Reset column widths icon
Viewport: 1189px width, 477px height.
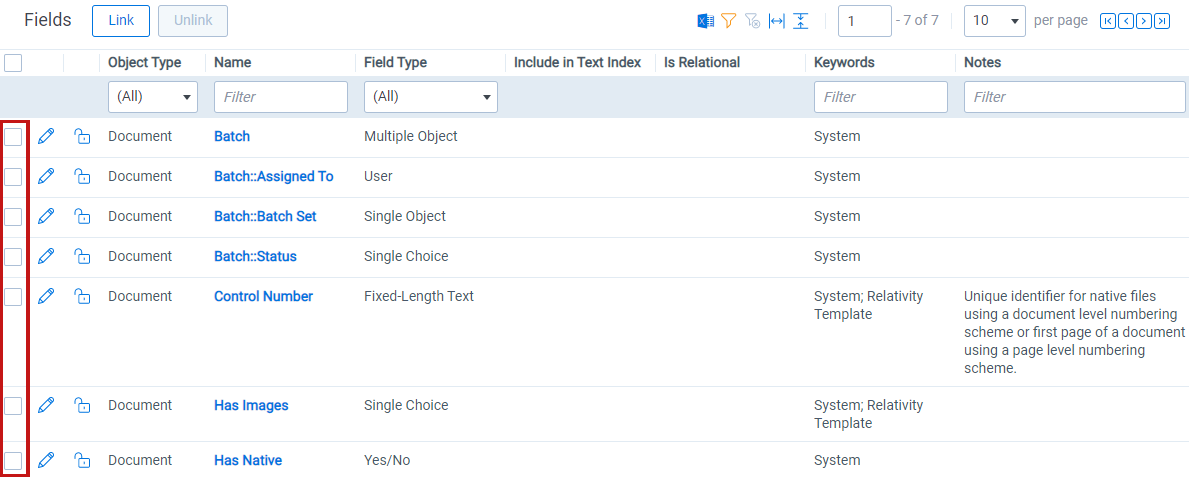tap(776, 21)
